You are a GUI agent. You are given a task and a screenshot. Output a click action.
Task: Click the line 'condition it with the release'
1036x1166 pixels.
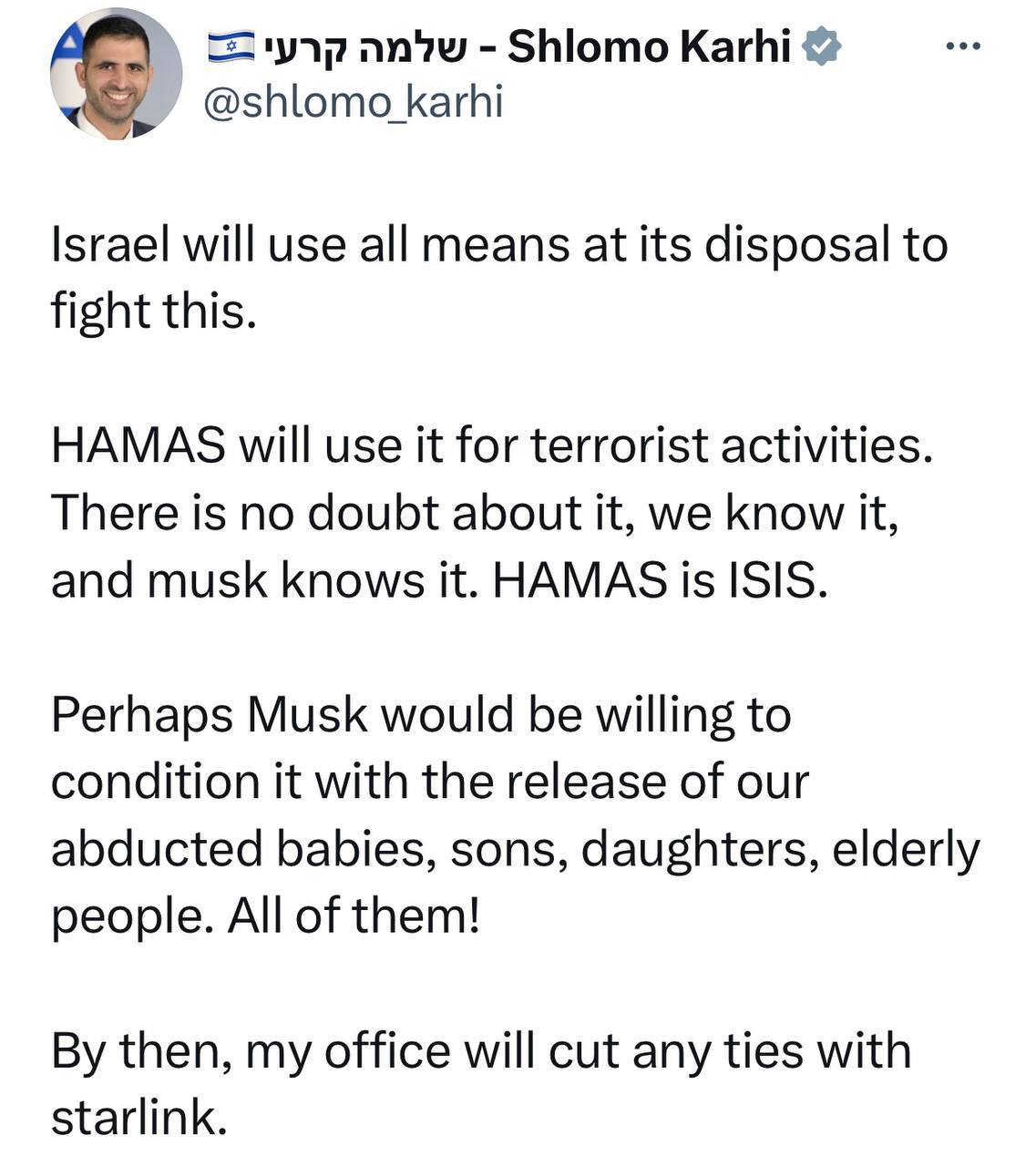coord(429,782)
